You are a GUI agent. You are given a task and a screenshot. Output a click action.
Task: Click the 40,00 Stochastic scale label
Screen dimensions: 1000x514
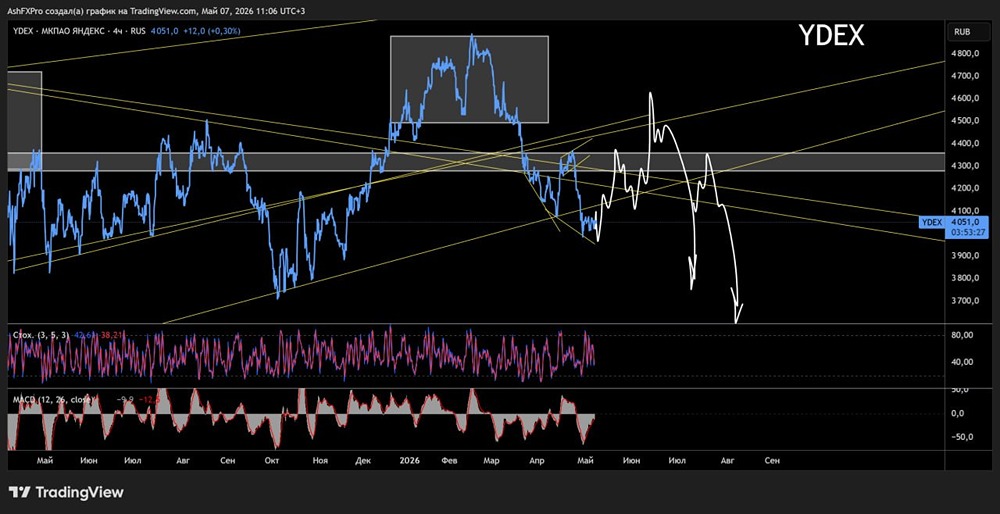tap(962, 362)
